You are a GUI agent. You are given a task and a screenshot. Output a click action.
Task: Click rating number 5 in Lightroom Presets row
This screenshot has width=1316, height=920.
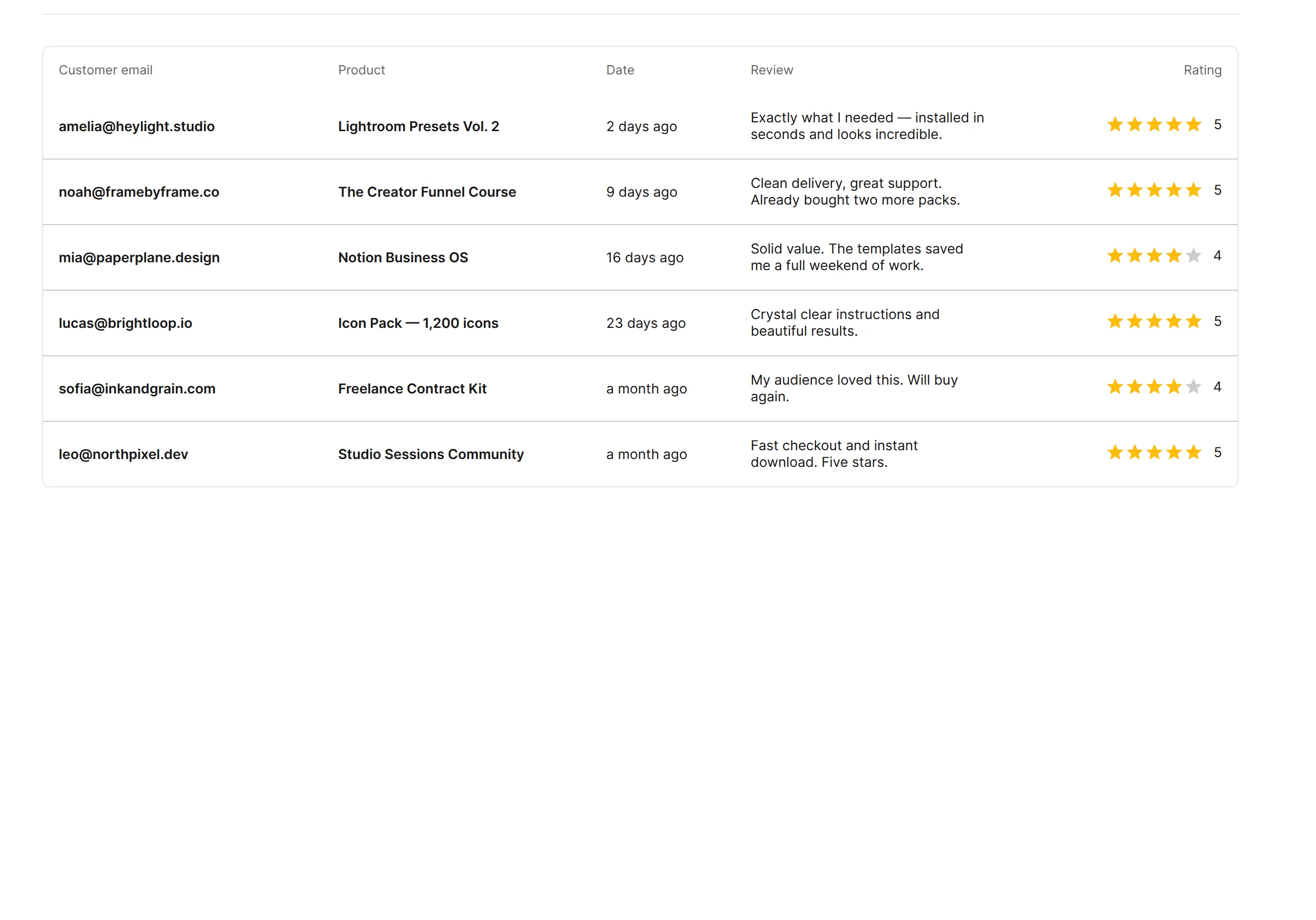coord(1218,124)
